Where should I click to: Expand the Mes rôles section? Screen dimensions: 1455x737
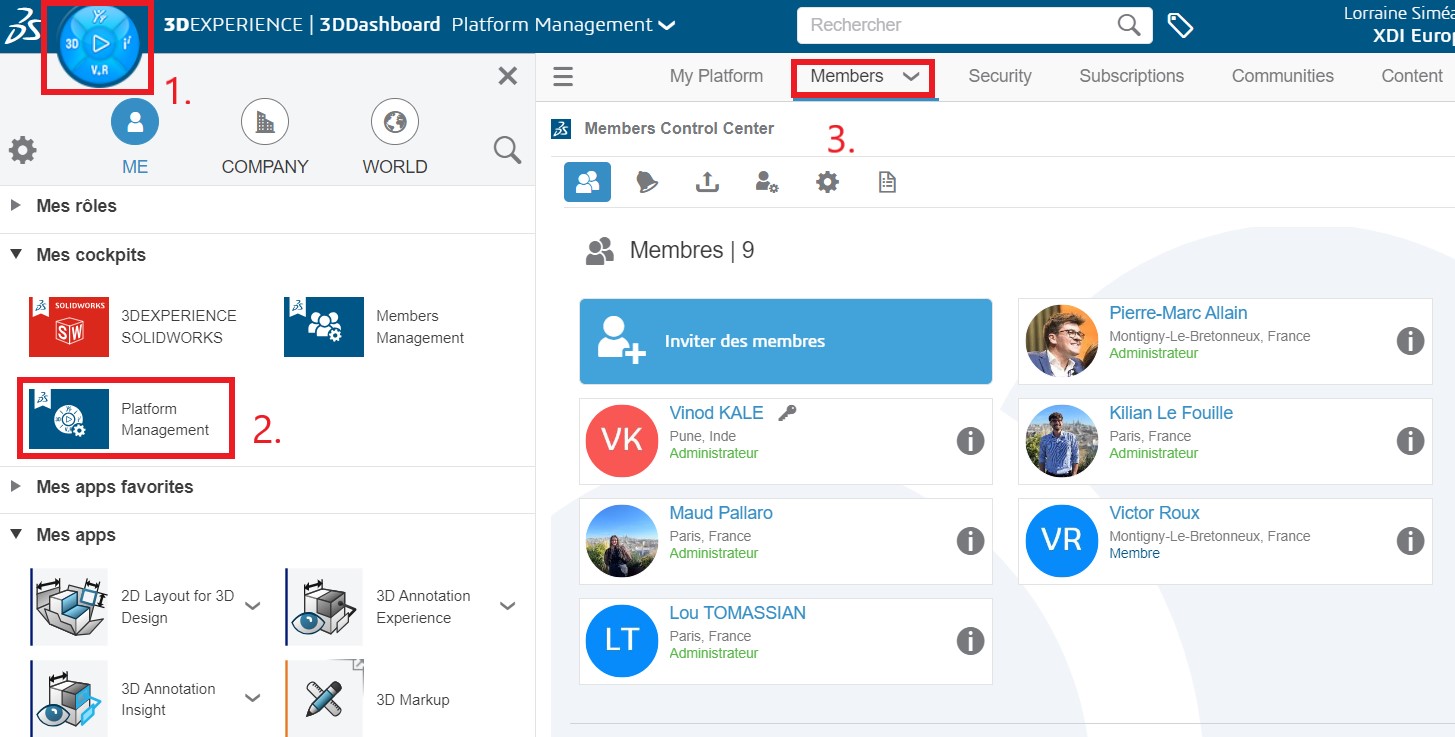click(x=16, y=206)
